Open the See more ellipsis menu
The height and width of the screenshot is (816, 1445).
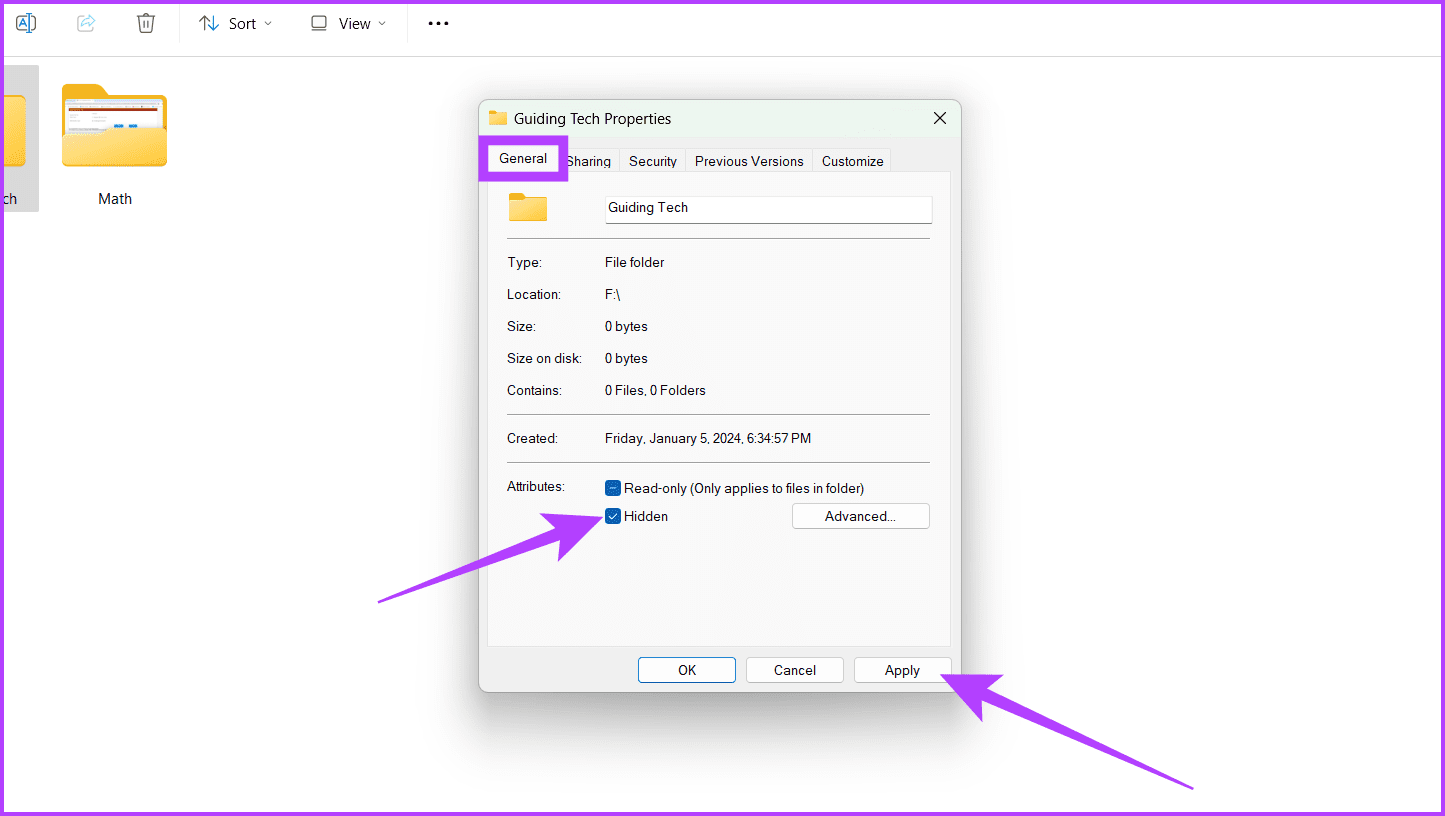[x=438, y=23]
